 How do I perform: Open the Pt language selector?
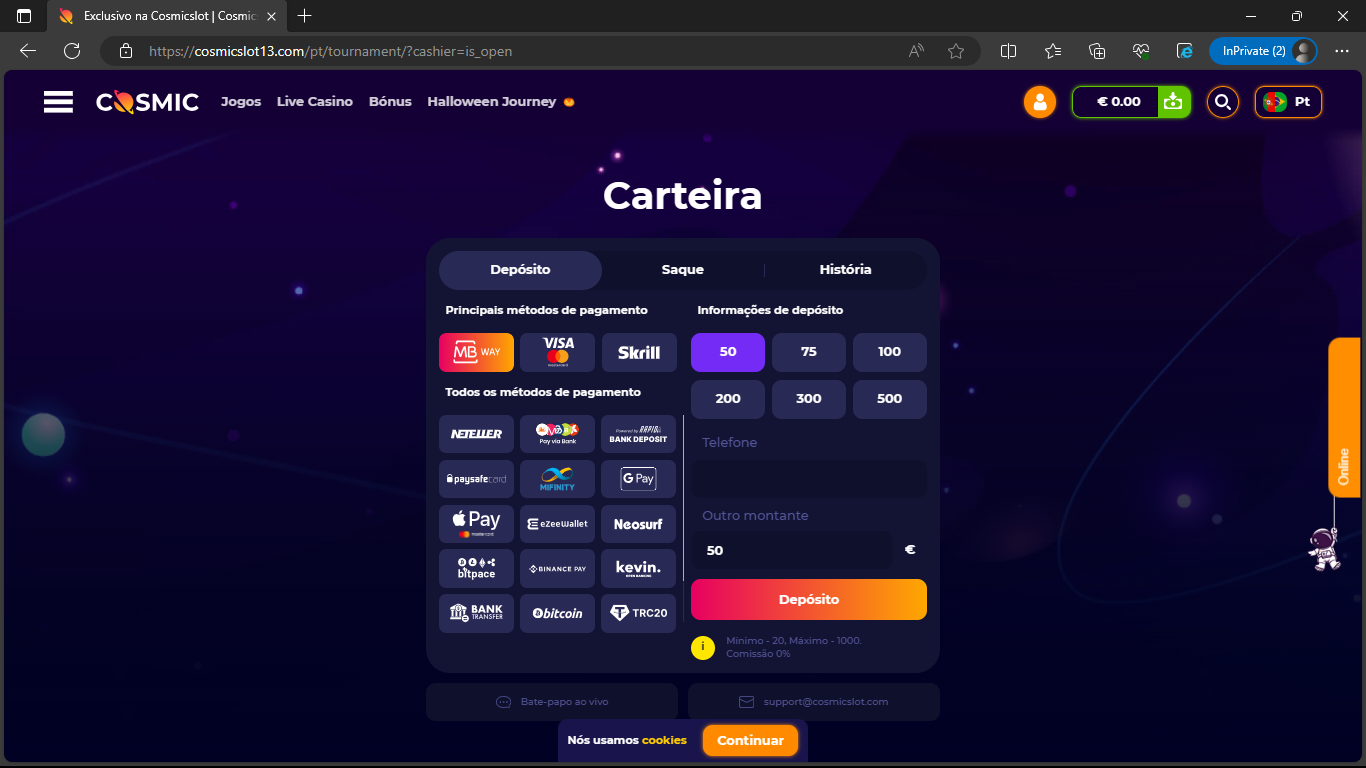coord(1288,102)
